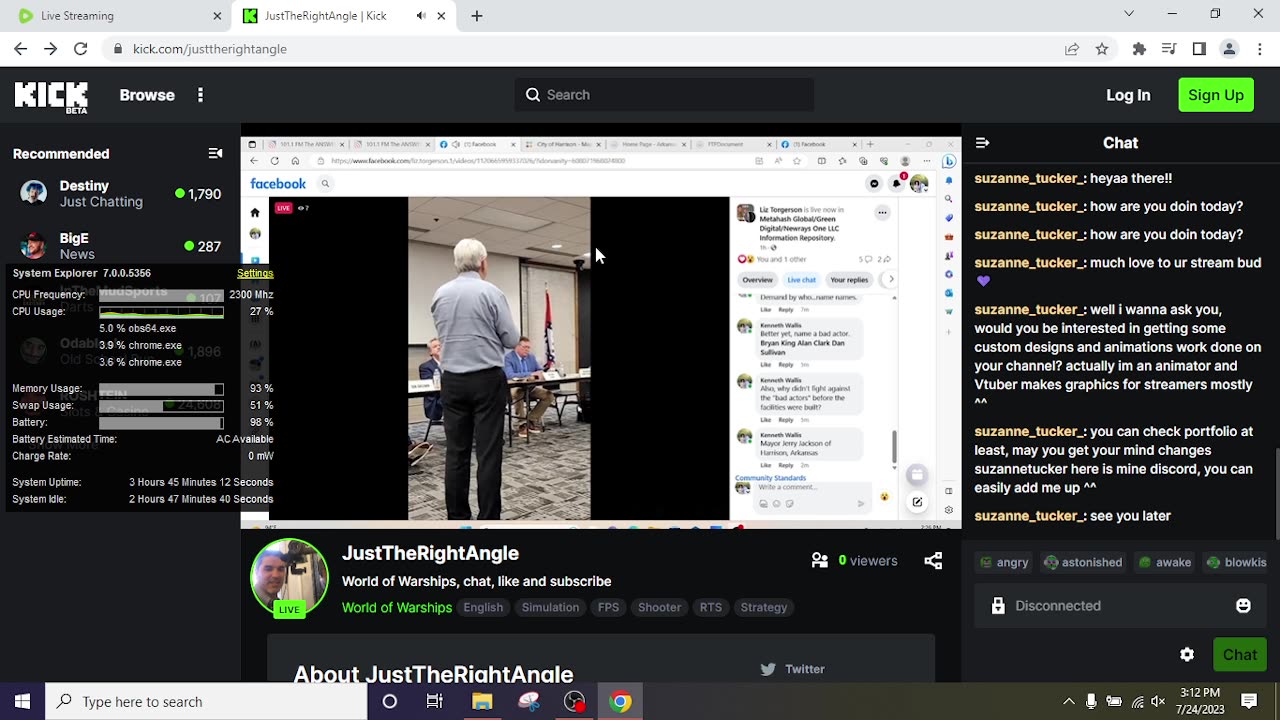
Task: Open Destiny's Just Chatting channel
Action: coord(120,193)
